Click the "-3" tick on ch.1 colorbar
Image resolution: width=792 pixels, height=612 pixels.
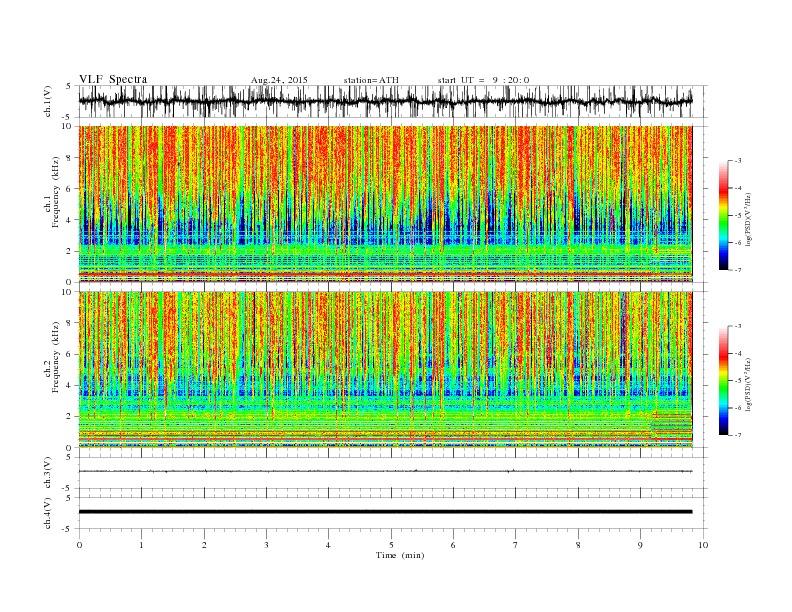[x=738, y=161]
